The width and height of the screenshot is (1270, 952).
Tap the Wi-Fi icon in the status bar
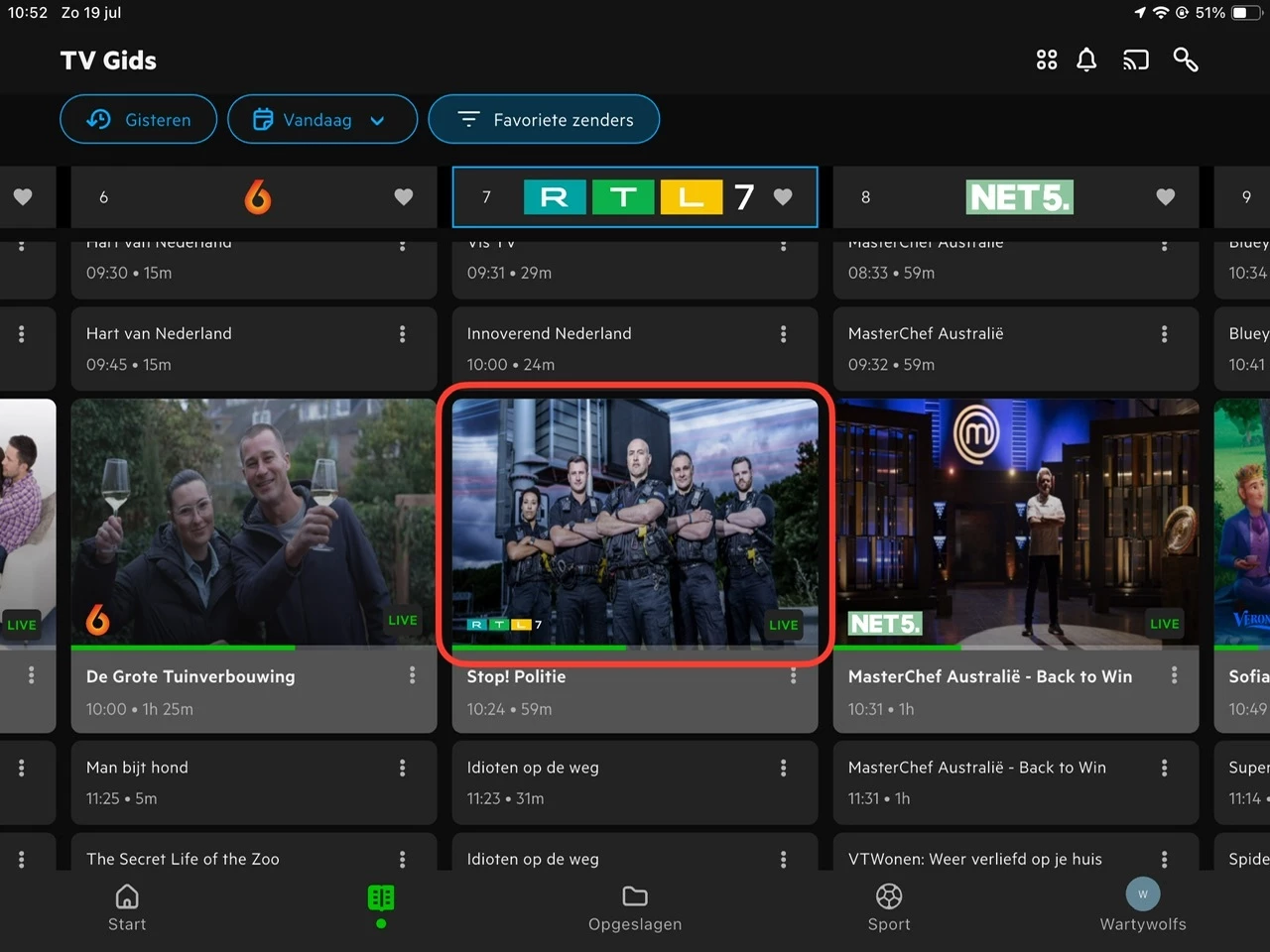point(1160,13)
